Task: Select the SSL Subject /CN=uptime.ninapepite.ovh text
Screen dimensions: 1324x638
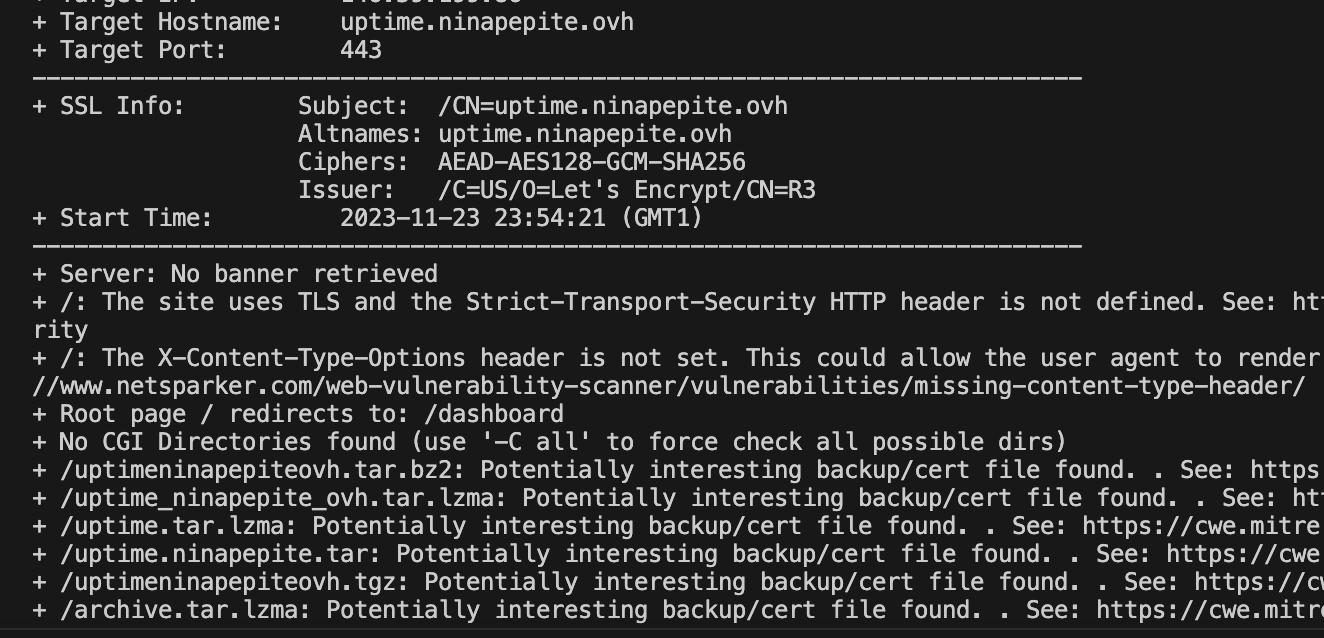Action: click(613, 105)
